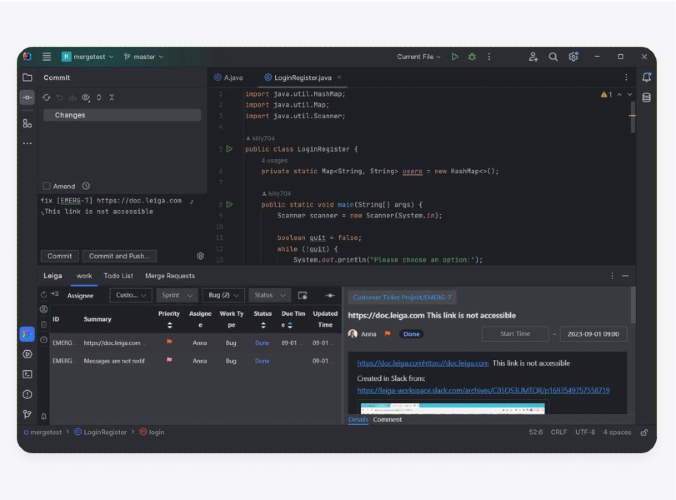Go to previous highlighted error arrow
The image size is (676, 500).
click(x=620, y=94)
